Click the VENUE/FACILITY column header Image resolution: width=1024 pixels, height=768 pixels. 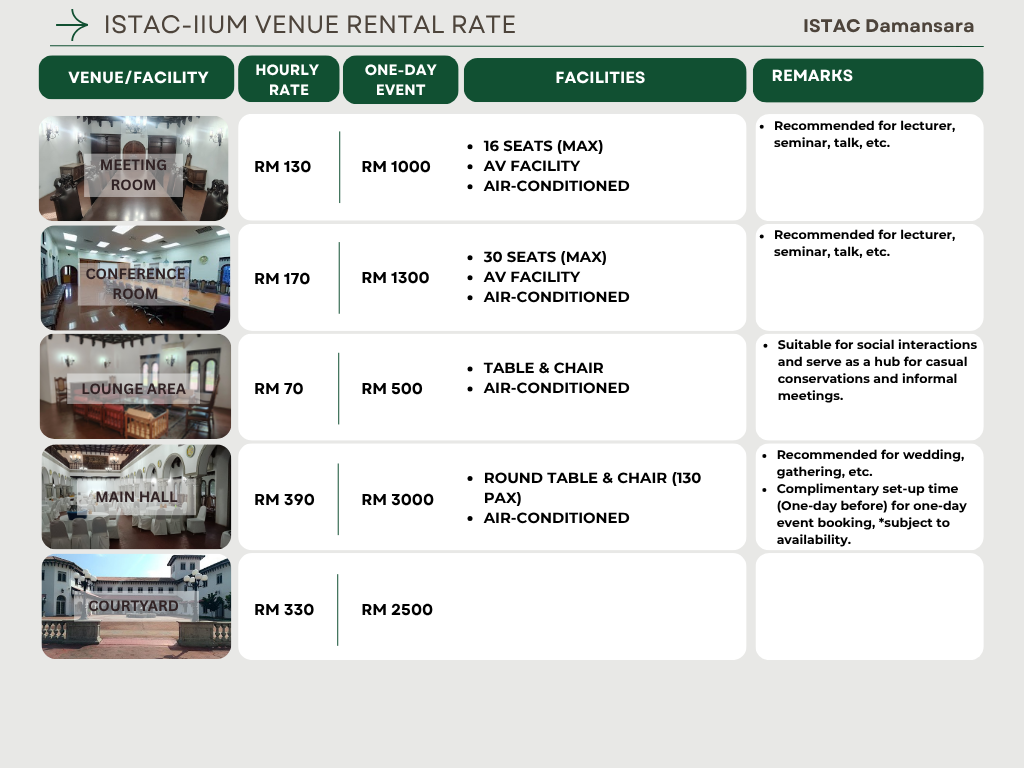[x=138, y=78]
